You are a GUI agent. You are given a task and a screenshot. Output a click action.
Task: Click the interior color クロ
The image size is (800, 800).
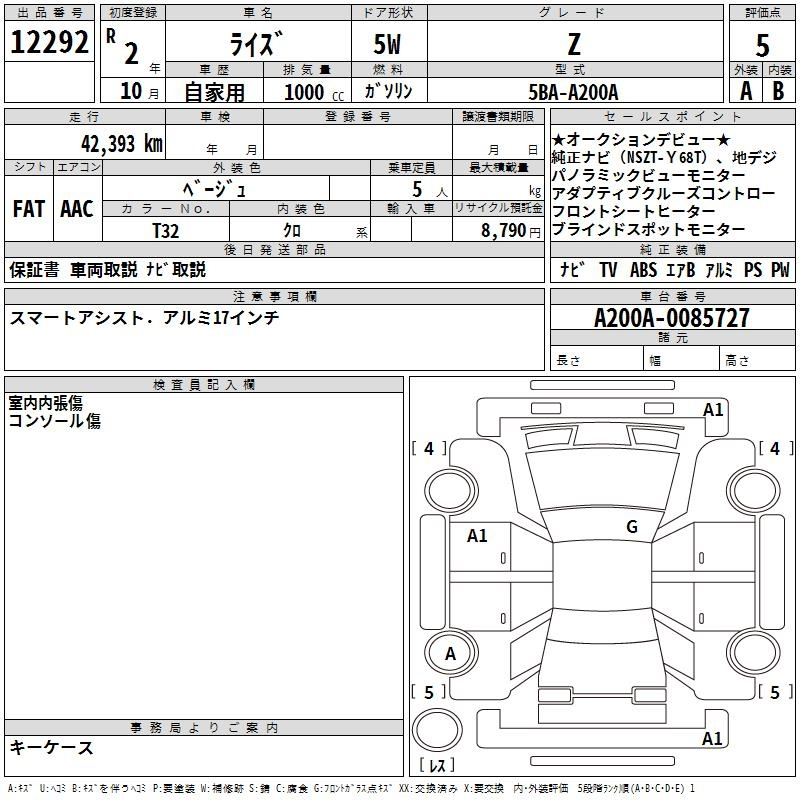292,231
